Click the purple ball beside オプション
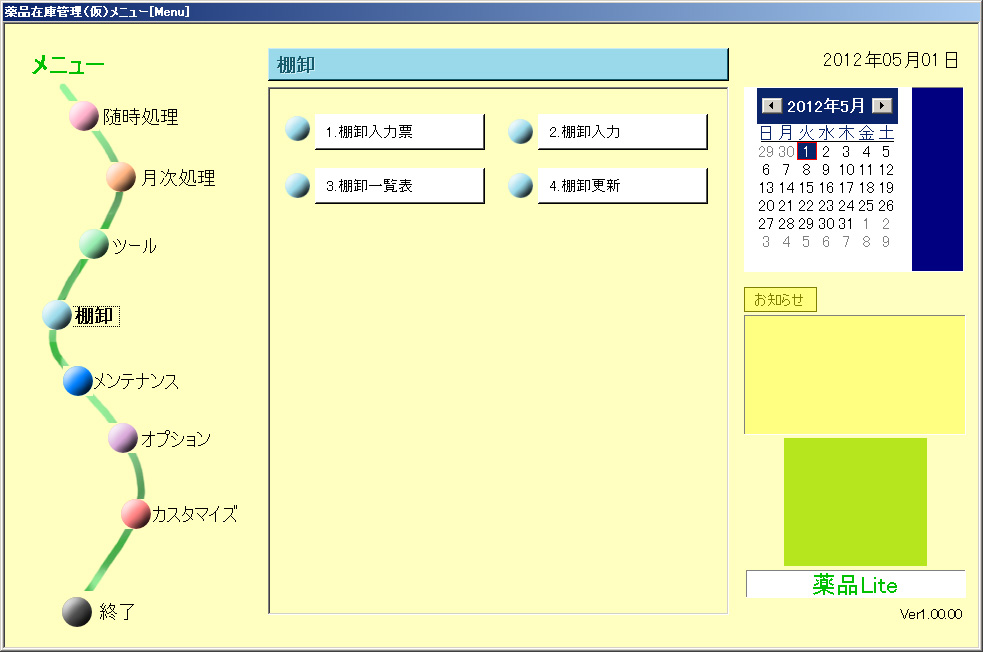The width and height of the screenshot is (983, 652). 123,438
